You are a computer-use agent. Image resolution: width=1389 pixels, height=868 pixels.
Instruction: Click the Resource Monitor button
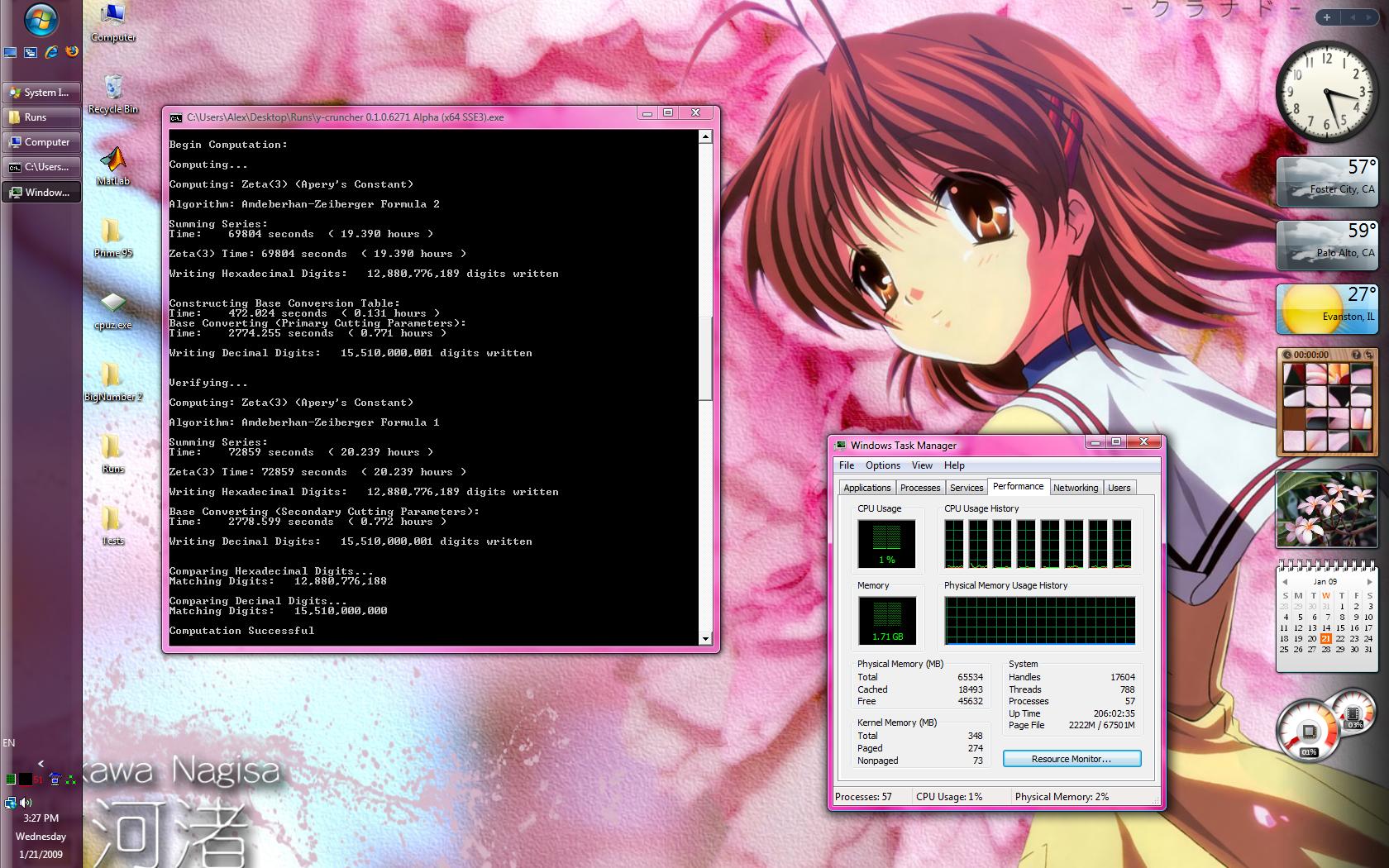point(1072,759)
